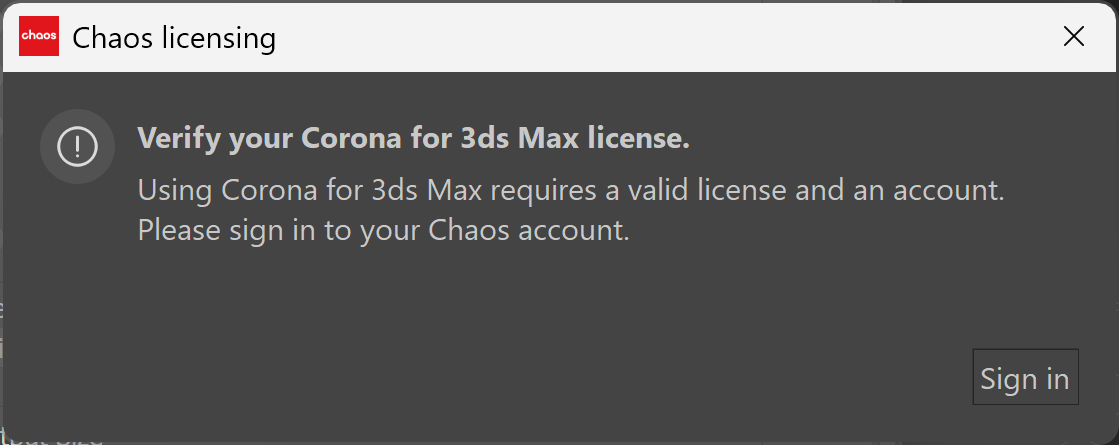Click the circled exclamation alert icon
This screenshot has width=1119, height=445.
[77, 147]
